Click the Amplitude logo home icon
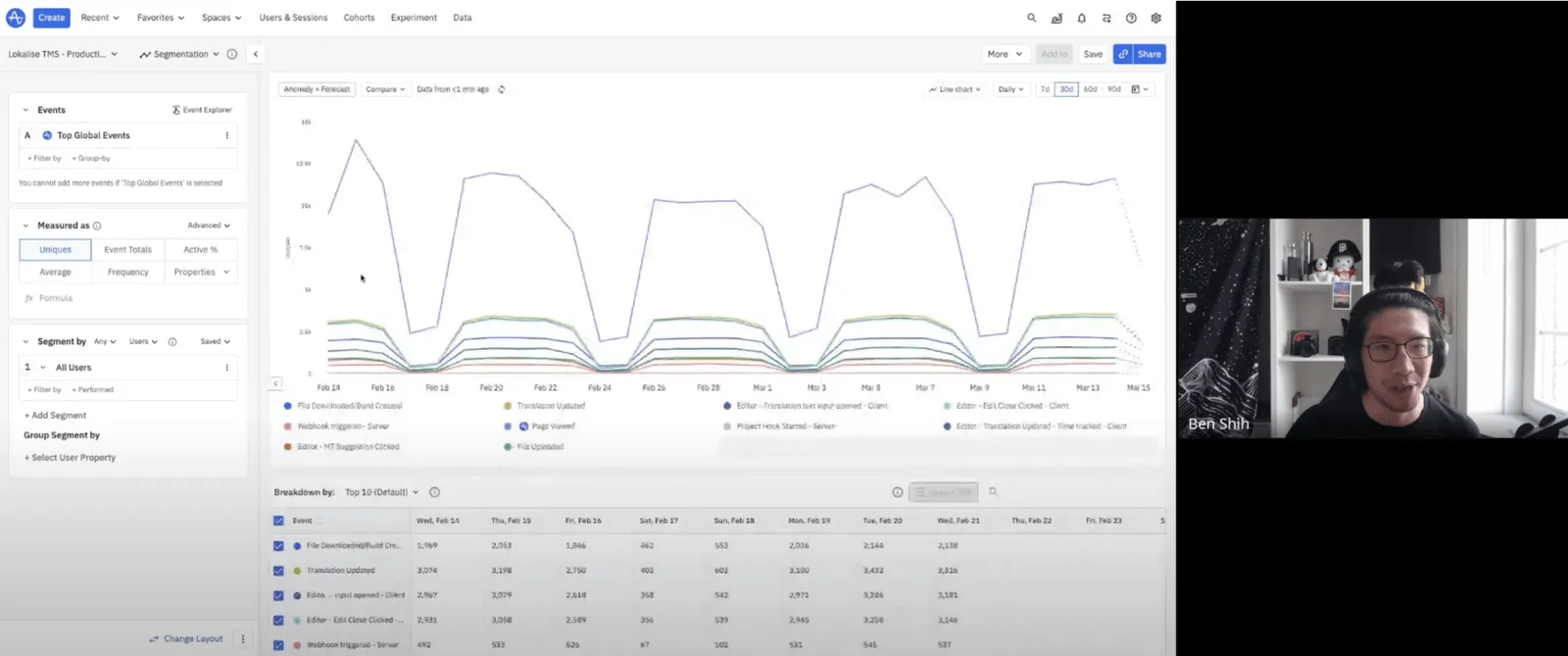Viewport: 1568px width, 656px height. click(x=16, y=18)
